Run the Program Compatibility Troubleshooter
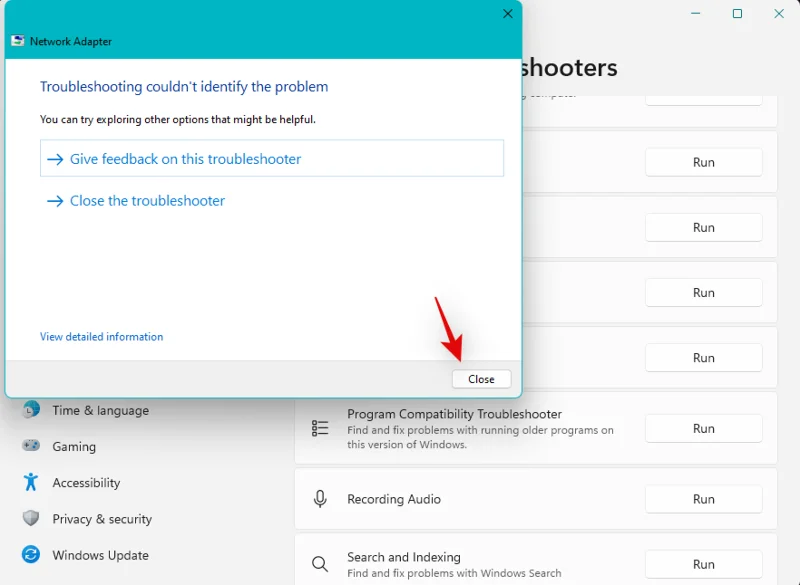This screenshot has width=800, height=585. click(x=703, y=428)
